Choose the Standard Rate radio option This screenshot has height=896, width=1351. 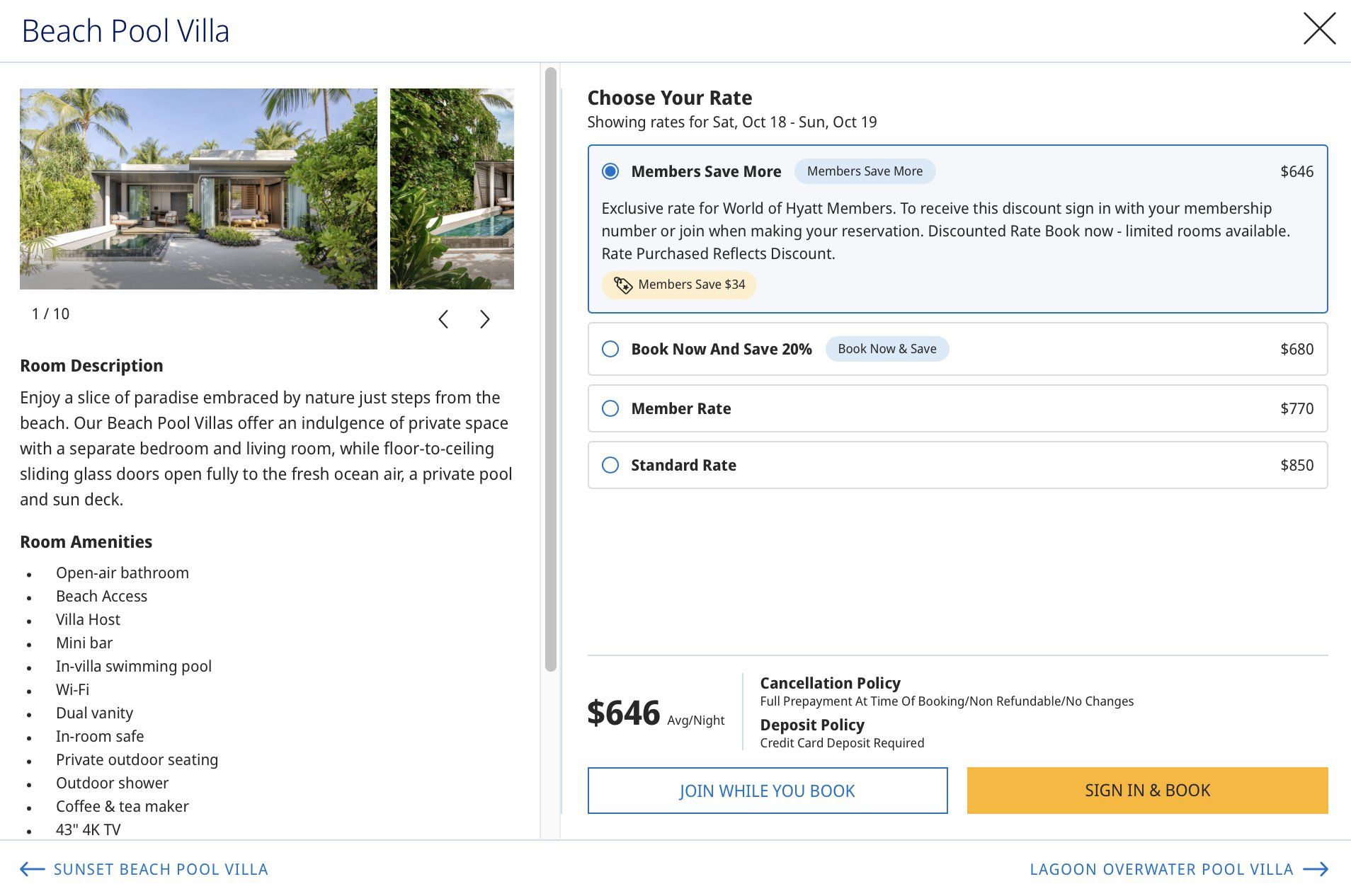610,465
